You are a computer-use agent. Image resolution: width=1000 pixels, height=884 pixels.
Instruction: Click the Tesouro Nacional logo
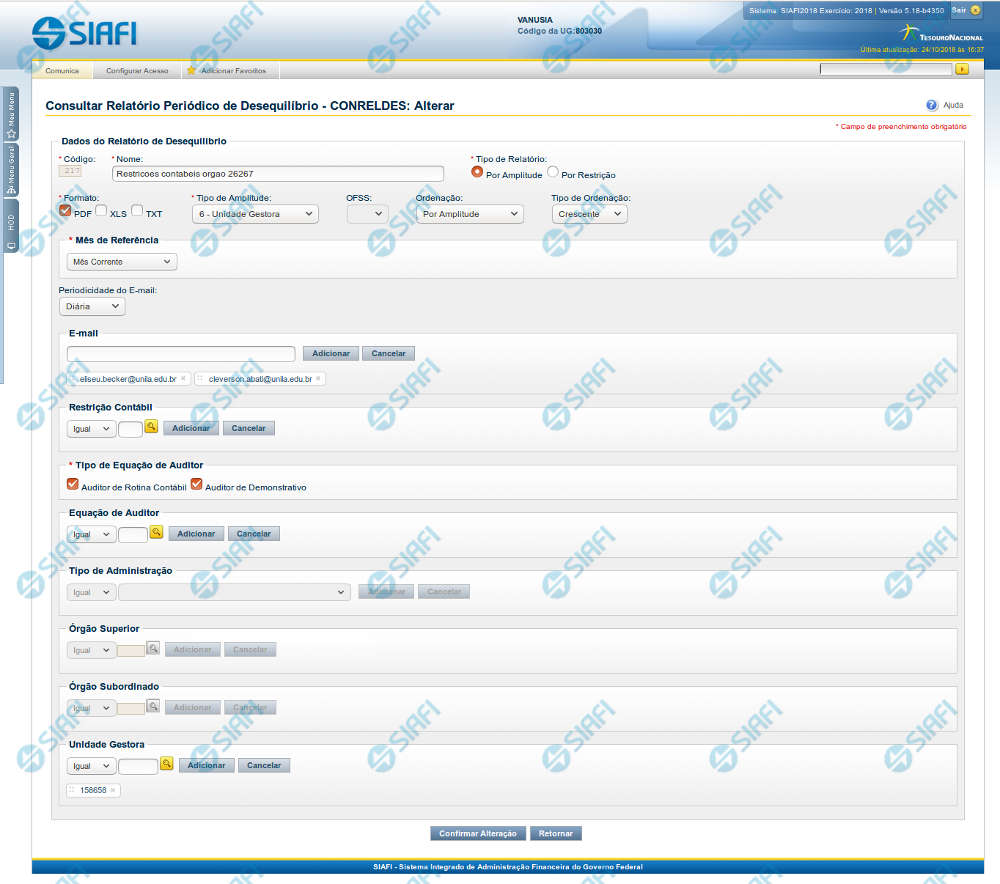(941, 34)
